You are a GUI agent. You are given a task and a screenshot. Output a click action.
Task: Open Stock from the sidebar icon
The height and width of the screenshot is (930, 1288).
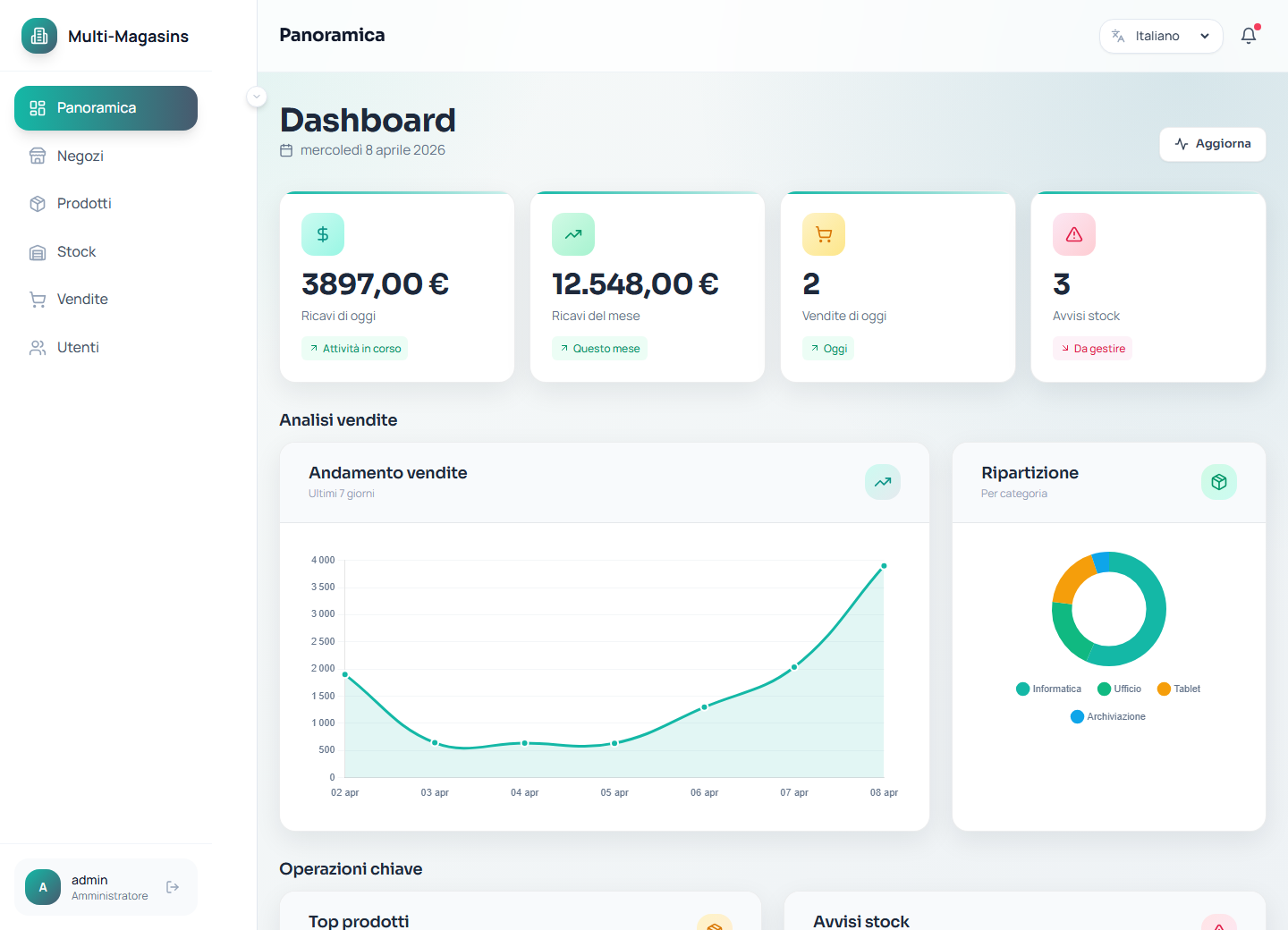tap(38, 251)
